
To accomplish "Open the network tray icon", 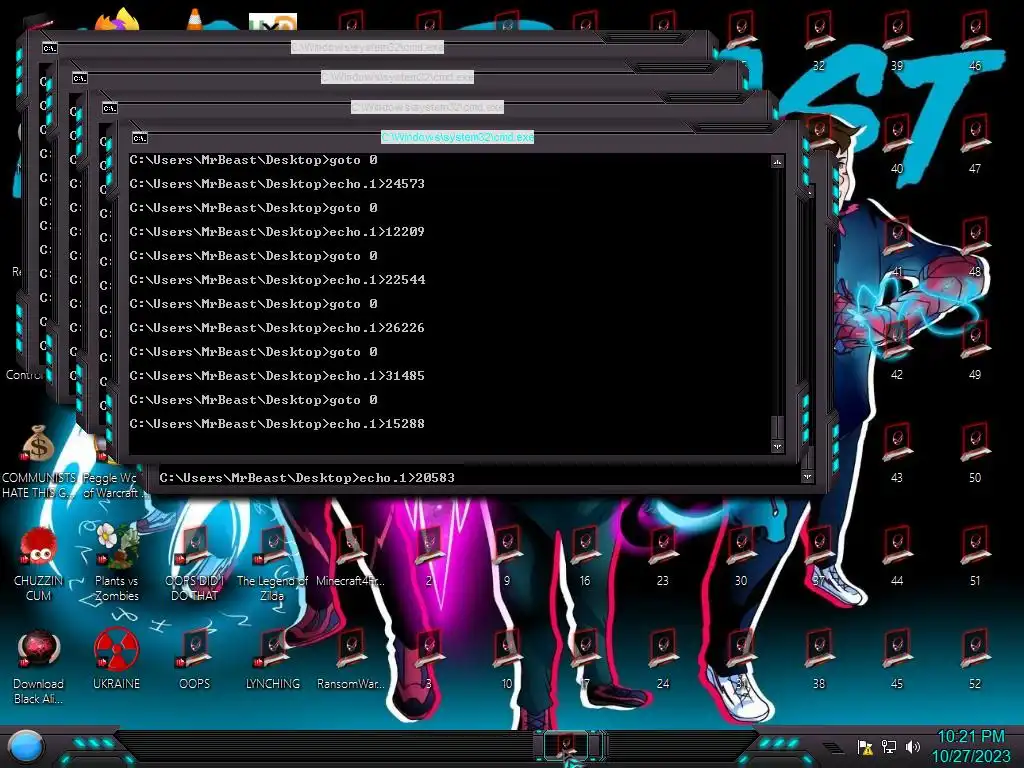I will [x=889, y=746].
